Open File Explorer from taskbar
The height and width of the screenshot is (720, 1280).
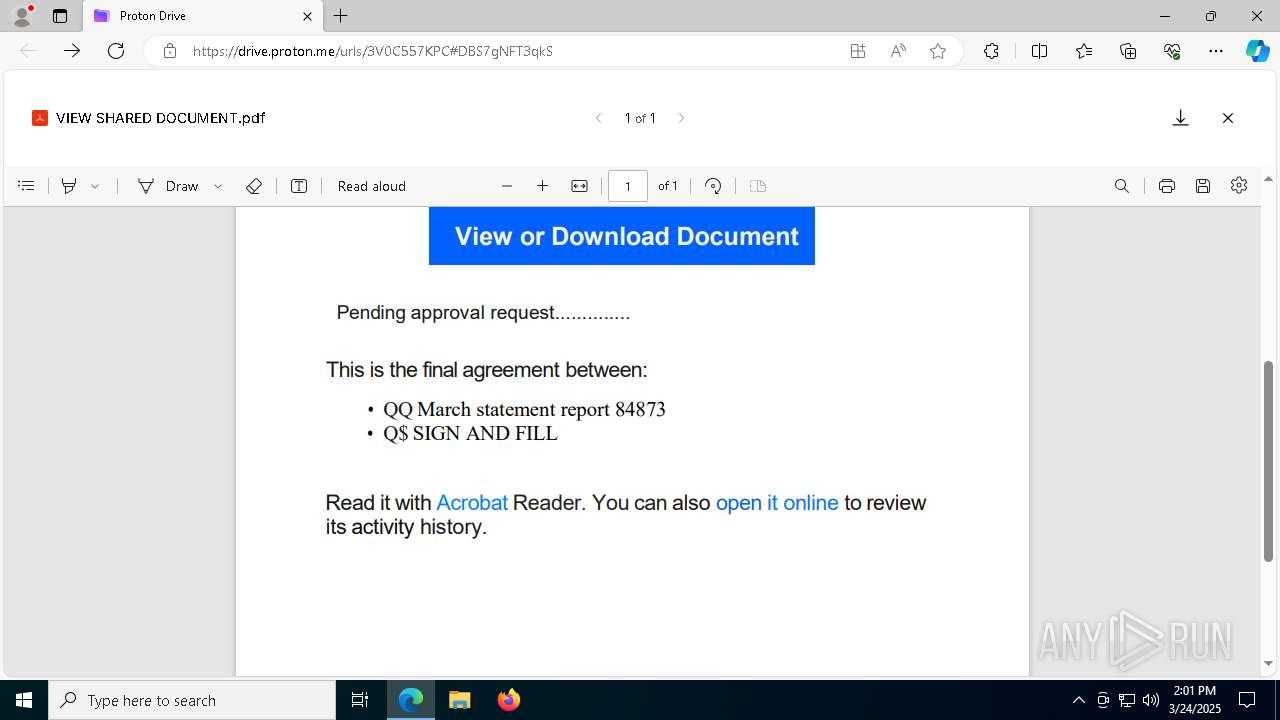(x=459, y=700)
